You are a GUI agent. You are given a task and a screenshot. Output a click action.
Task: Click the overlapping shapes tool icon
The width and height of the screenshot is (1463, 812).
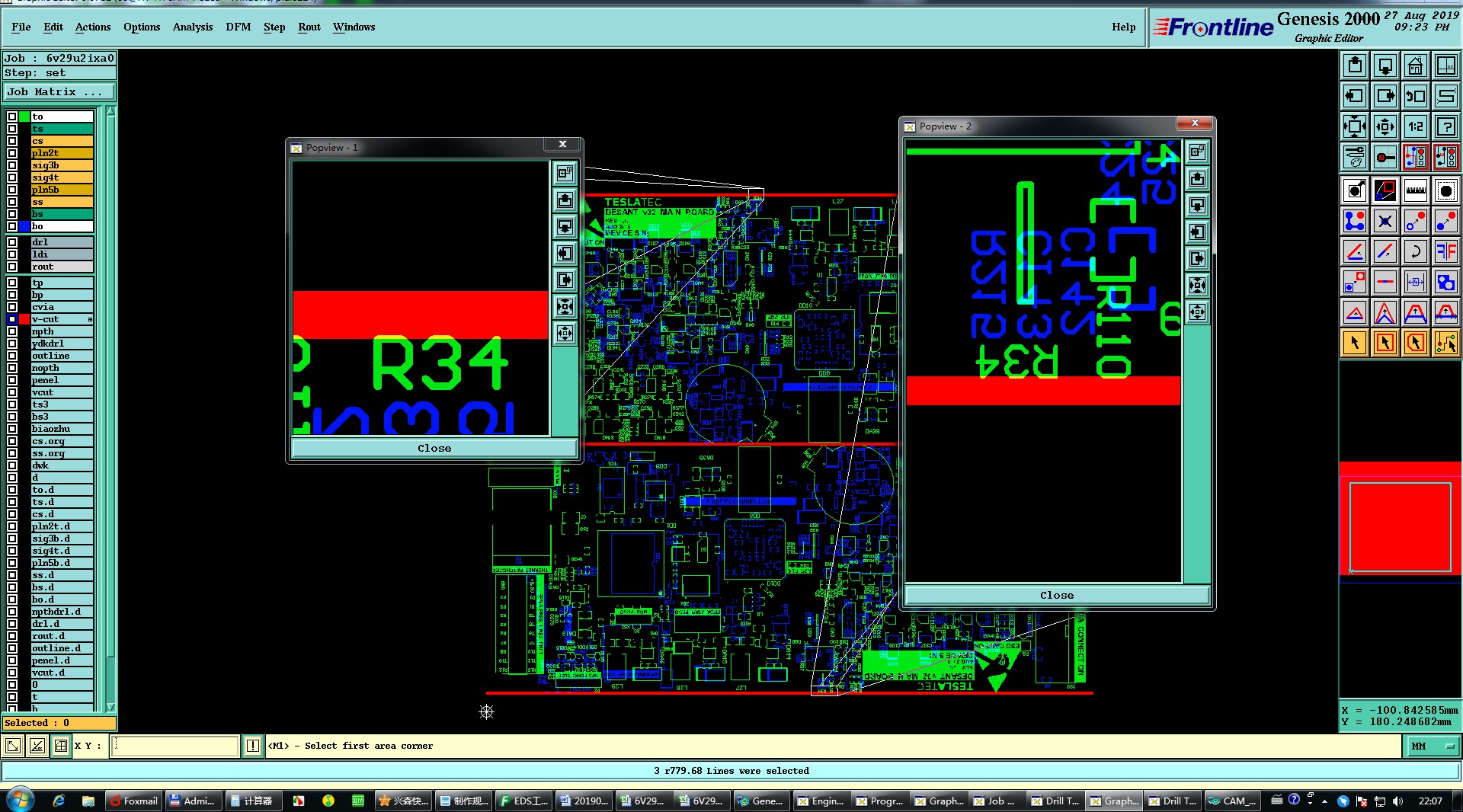(x=1446, y=282)
